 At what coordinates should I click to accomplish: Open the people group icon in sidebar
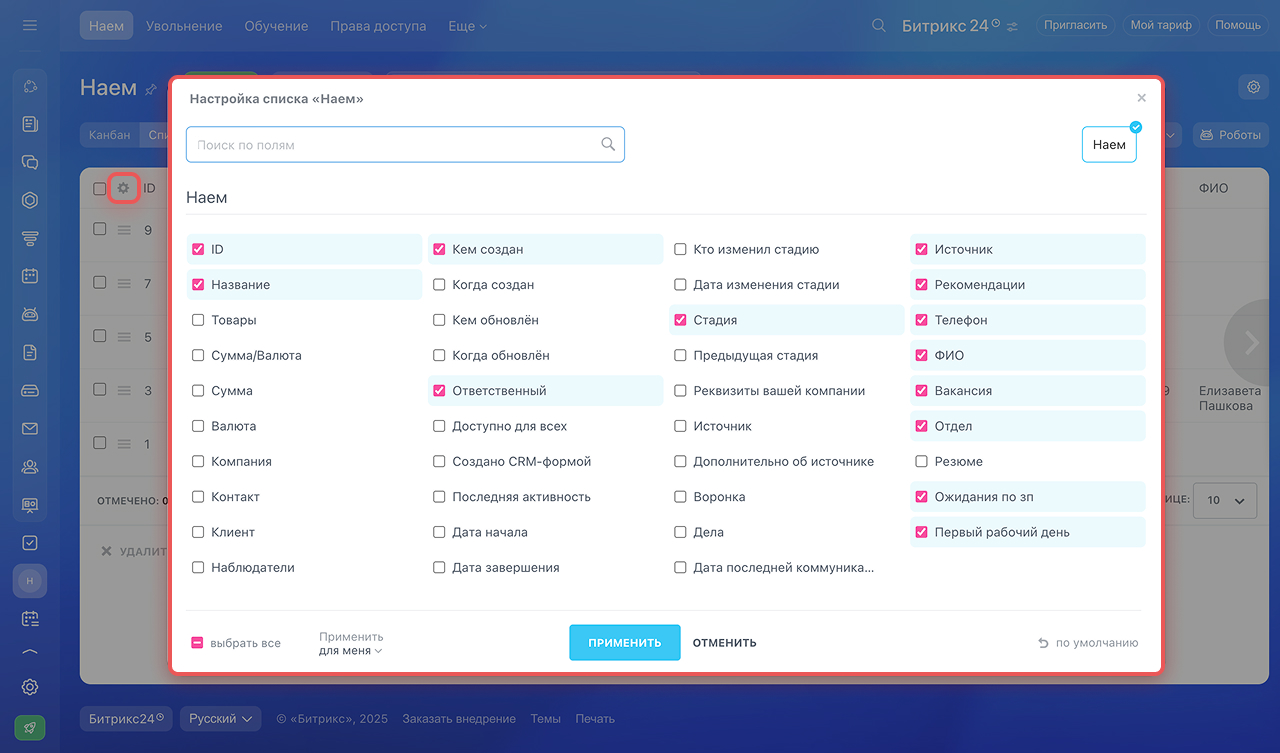[30, 466]
